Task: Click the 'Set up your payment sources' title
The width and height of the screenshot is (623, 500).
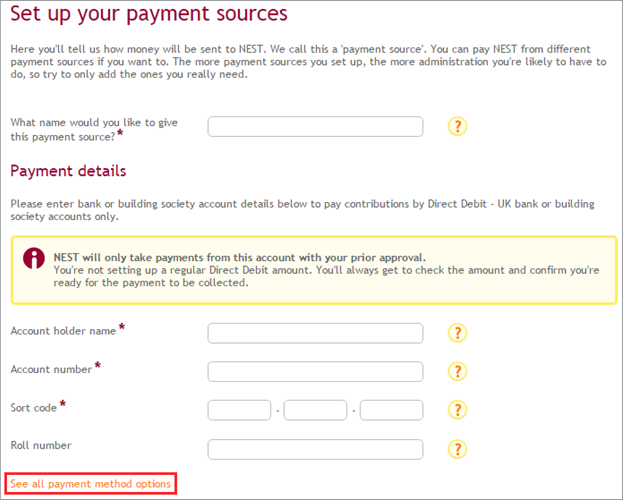Action: [149, 14]
